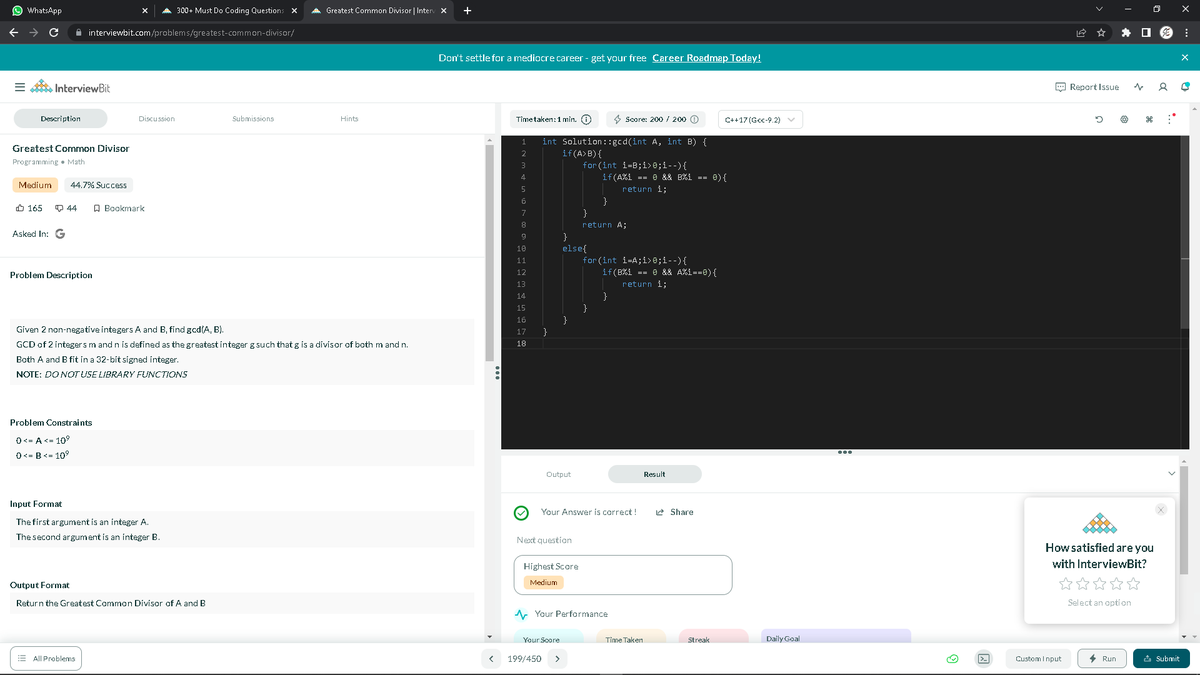Switch to the Submissions tab
The height and width of the screenshot is (675, 1200).
(x=253, y=119)
